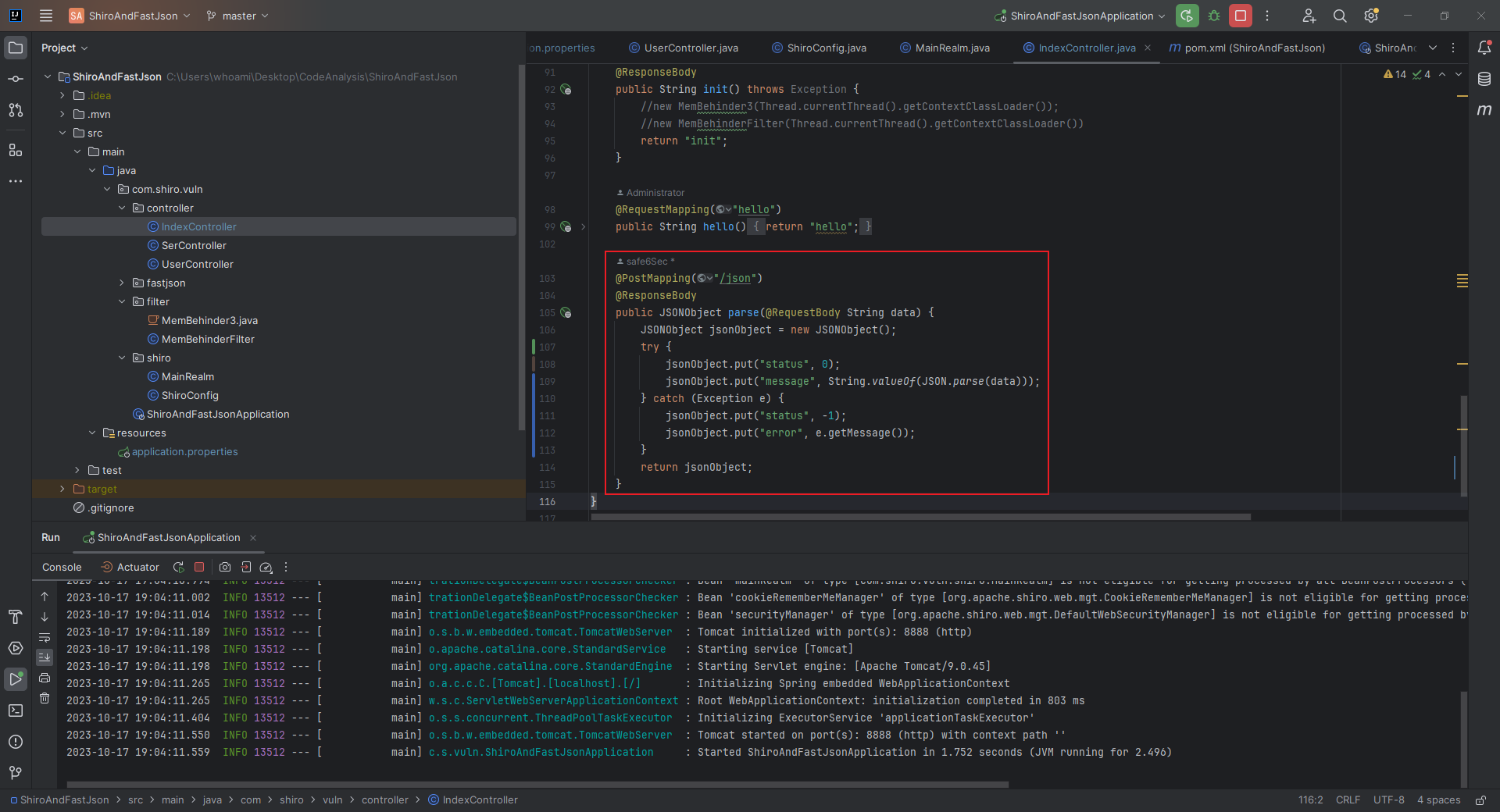Open IDE settings gear
This screenshot has height=812, width=1500.
1371,16
